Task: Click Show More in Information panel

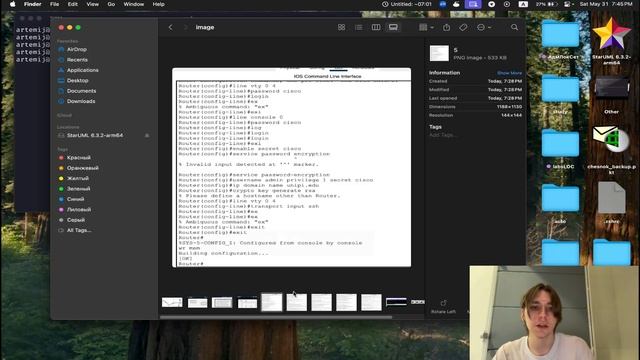Action: tap(509, 73)
